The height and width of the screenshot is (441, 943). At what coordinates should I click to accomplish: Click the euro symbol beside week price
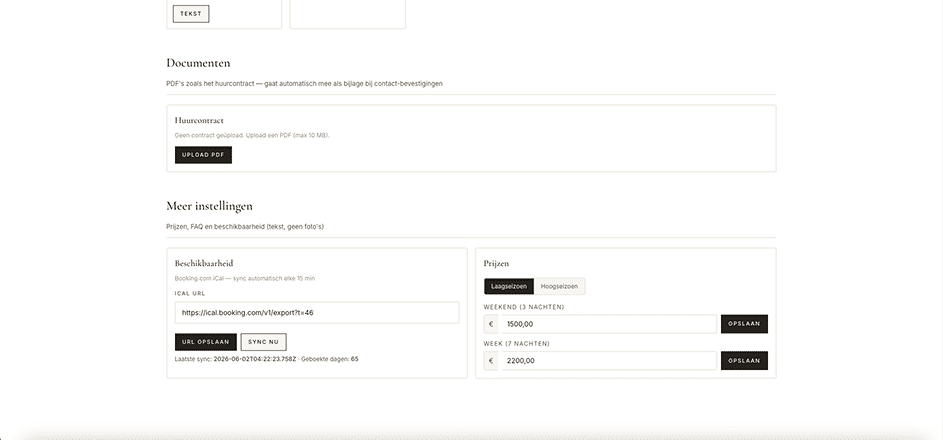[491, 360]
